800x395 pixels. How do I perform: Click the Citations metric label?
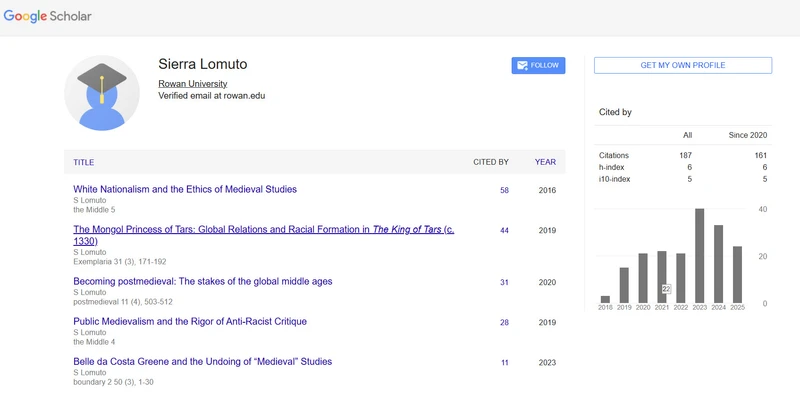614,156
